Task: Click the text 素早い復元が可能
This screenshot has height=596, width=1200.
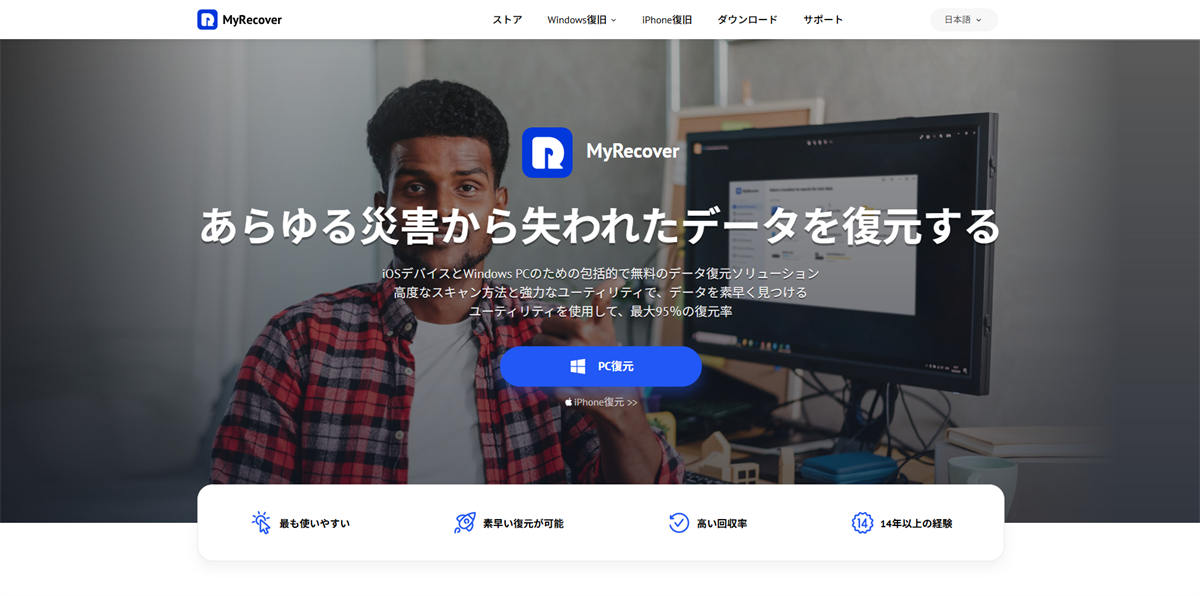Action: (x=523, y=523)
